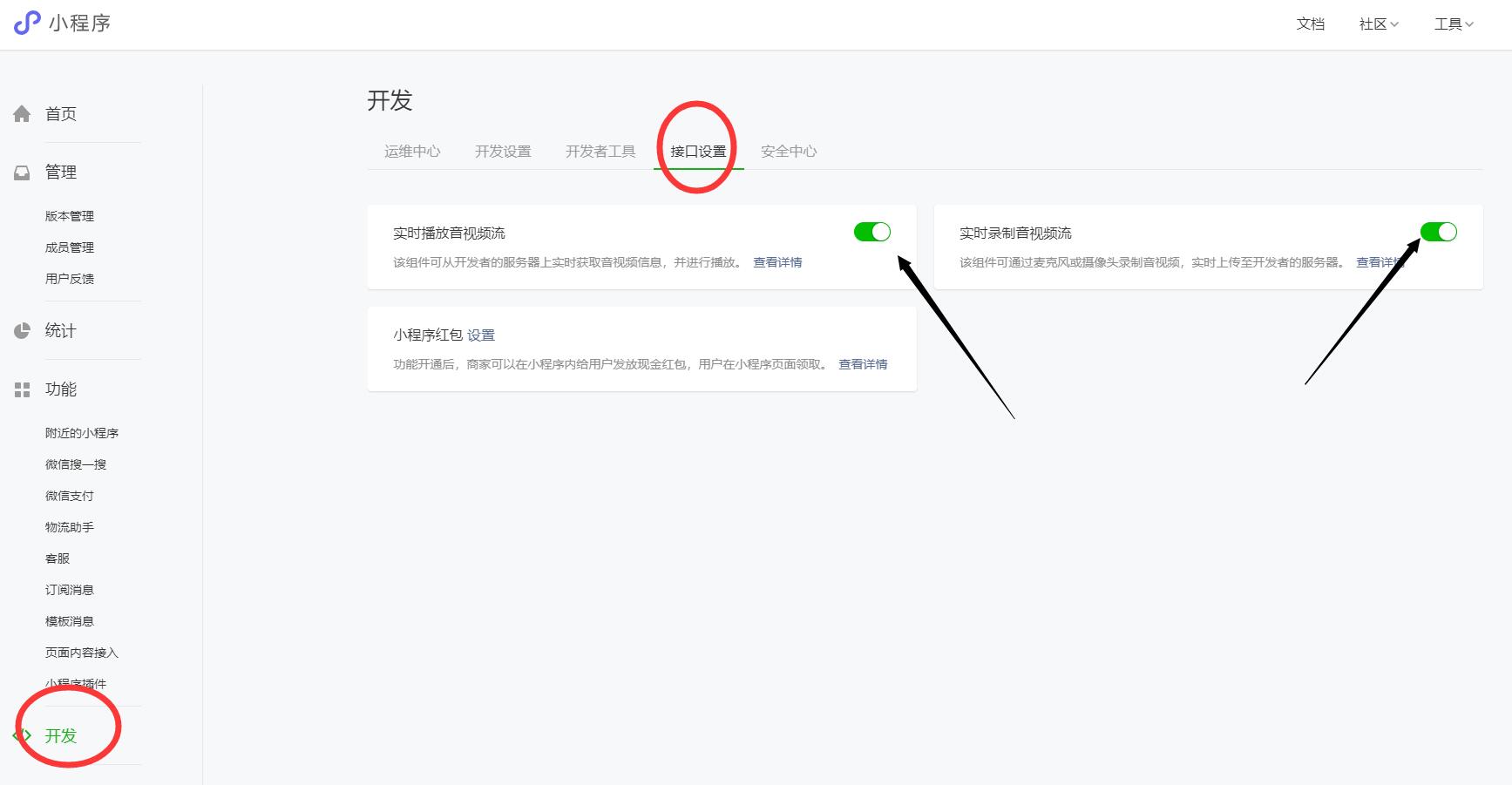Click the 实时录制音视频流 title text
The width and height of the screenshot is (1512, 785).
point(1015,233)
